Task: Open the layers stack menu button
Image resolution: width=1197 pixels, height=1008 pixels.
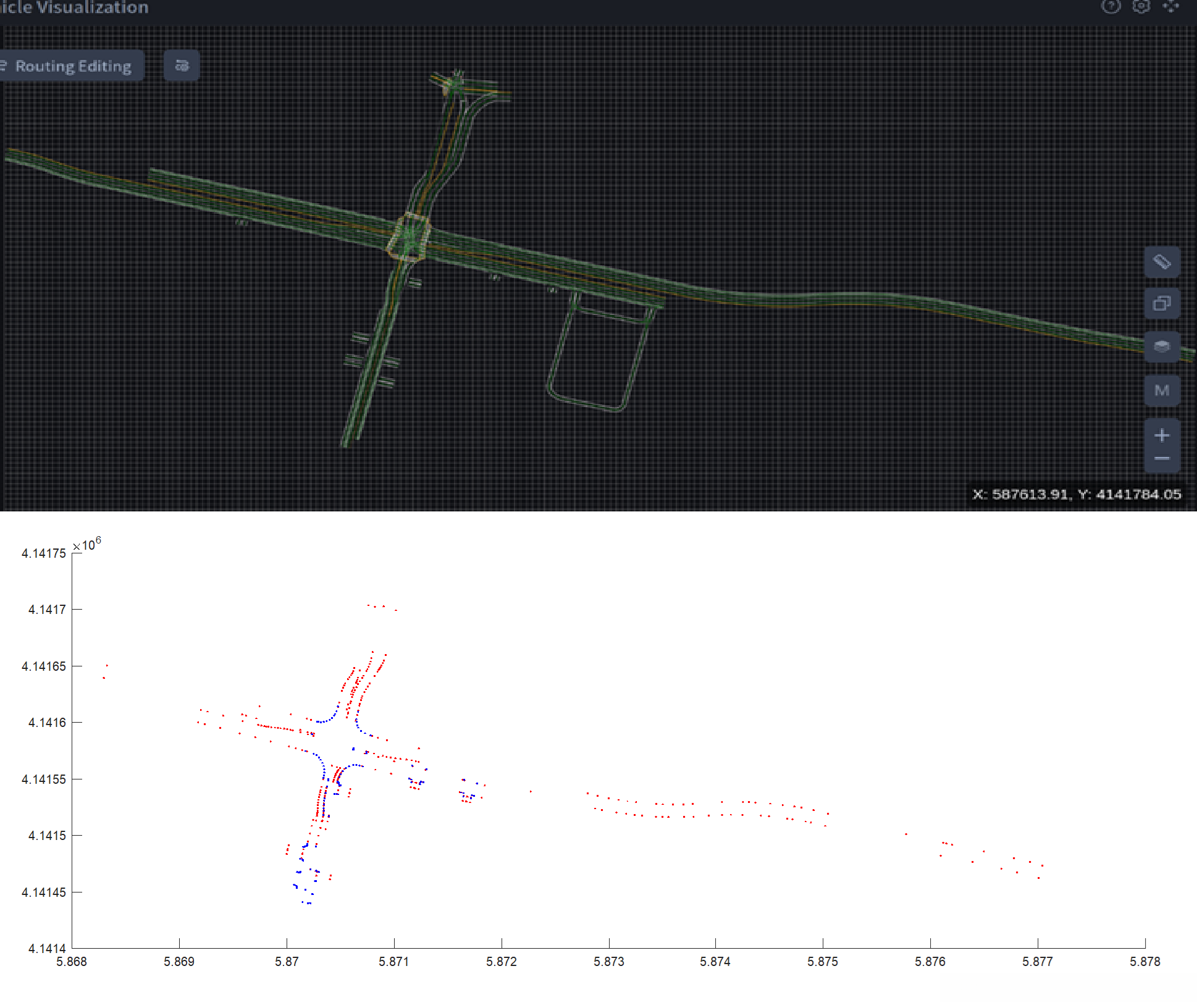Action: point(1161,346)
